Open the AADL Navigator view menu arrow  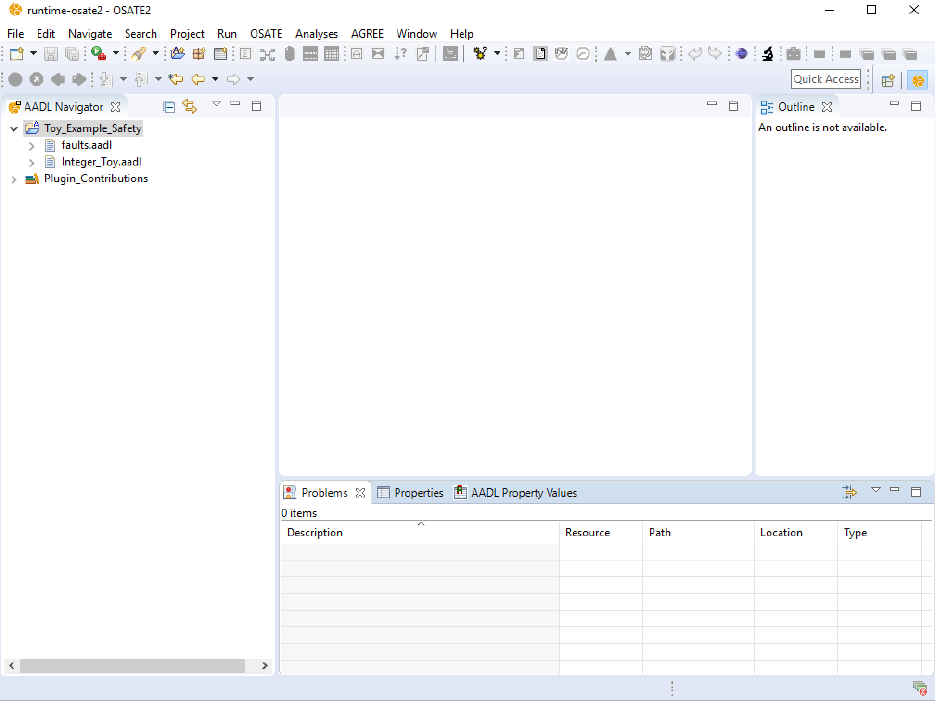pos(216,104)
